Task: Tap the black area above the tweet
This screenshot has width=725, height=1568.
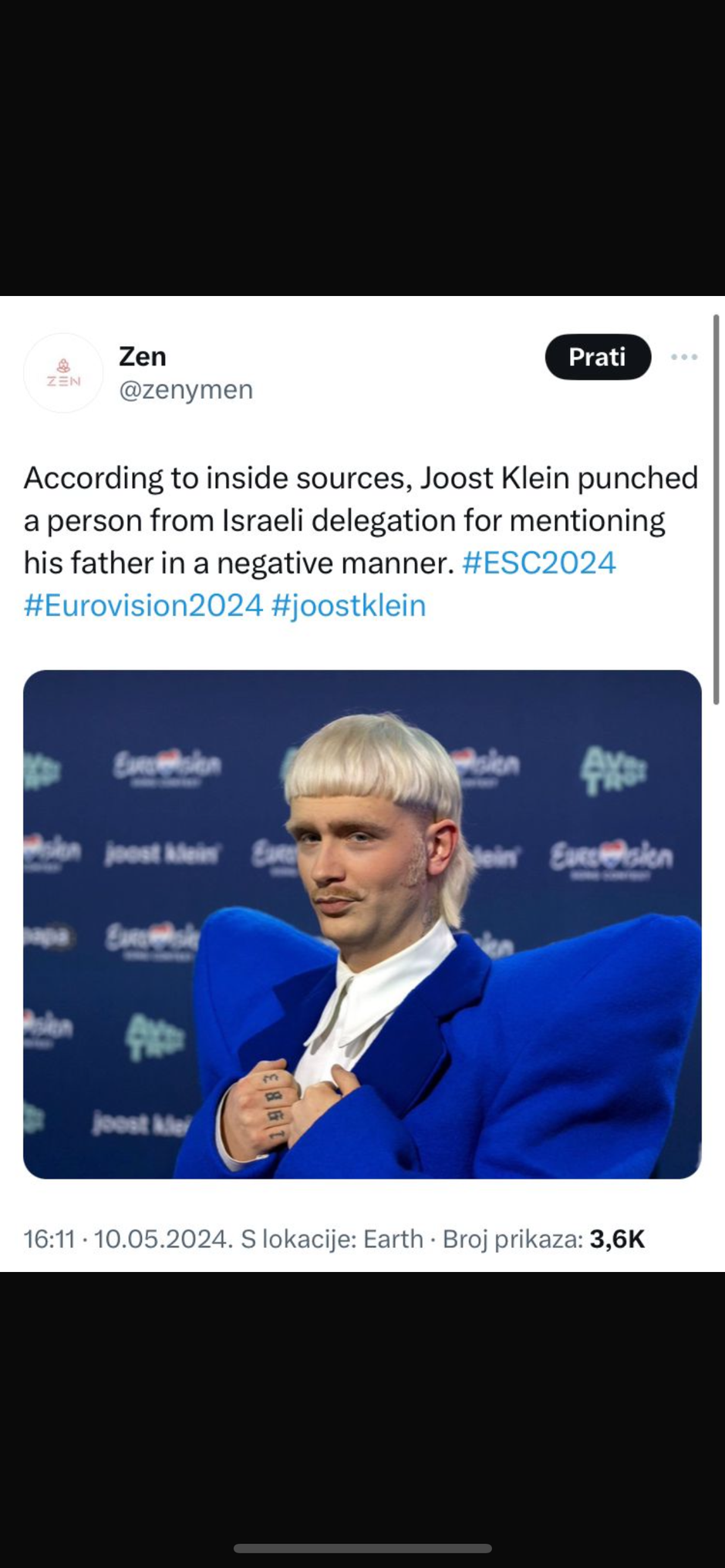Action: (x=362, y=146)
